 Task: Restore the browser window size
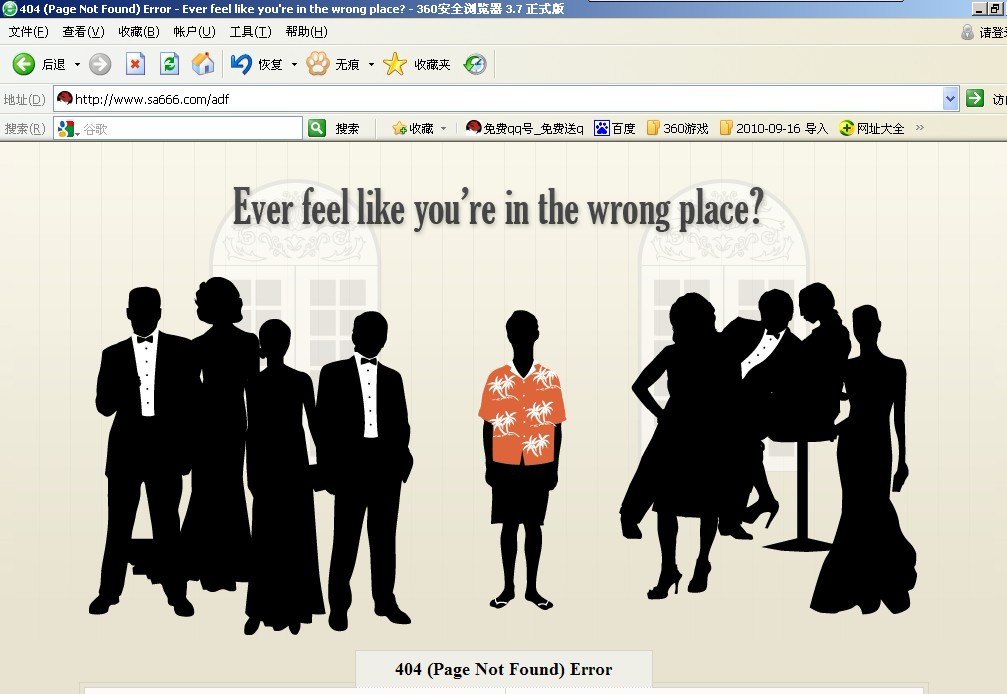click(x=995, y=8)
